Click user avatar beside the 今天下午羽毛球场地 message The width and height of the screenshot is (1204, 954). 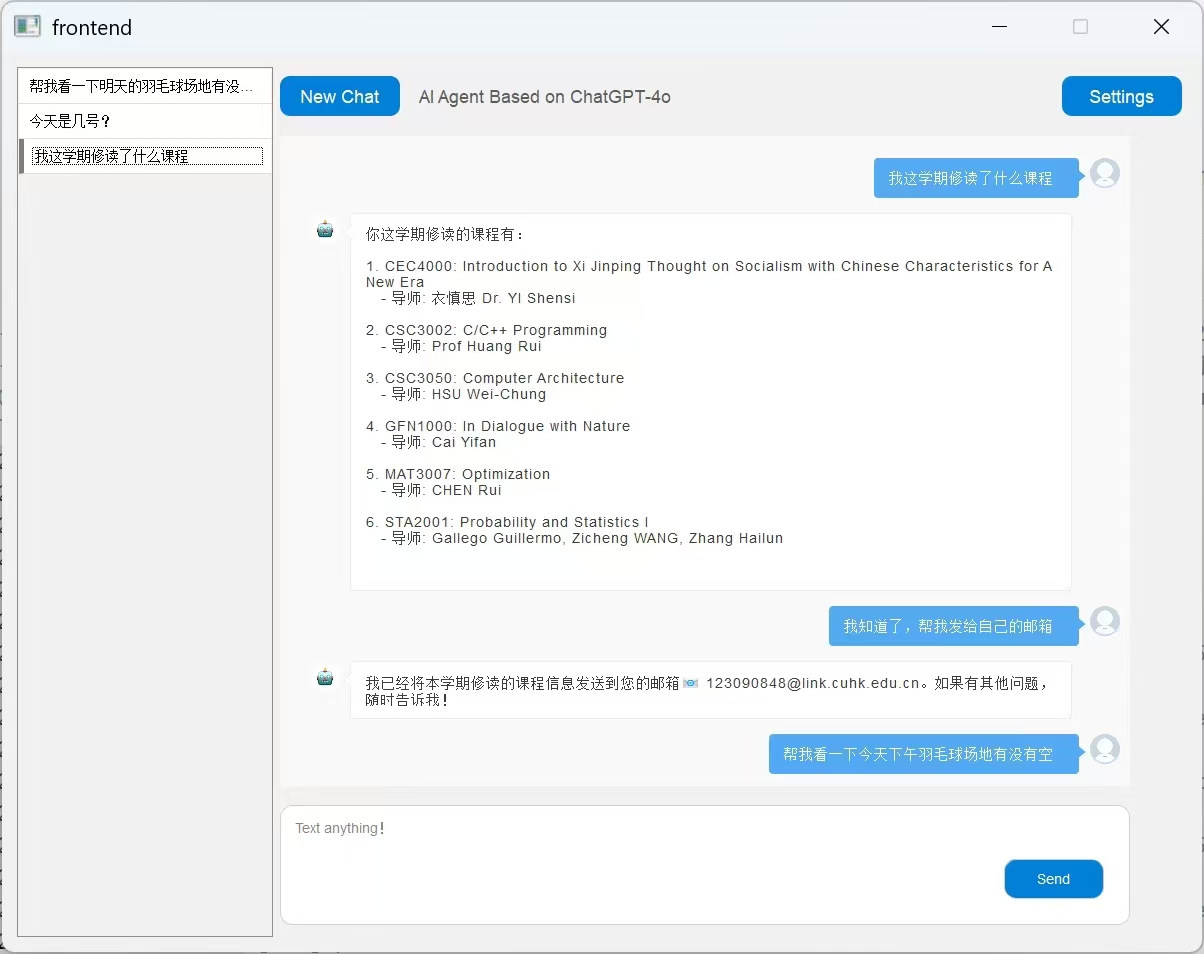click(1104, 749)
